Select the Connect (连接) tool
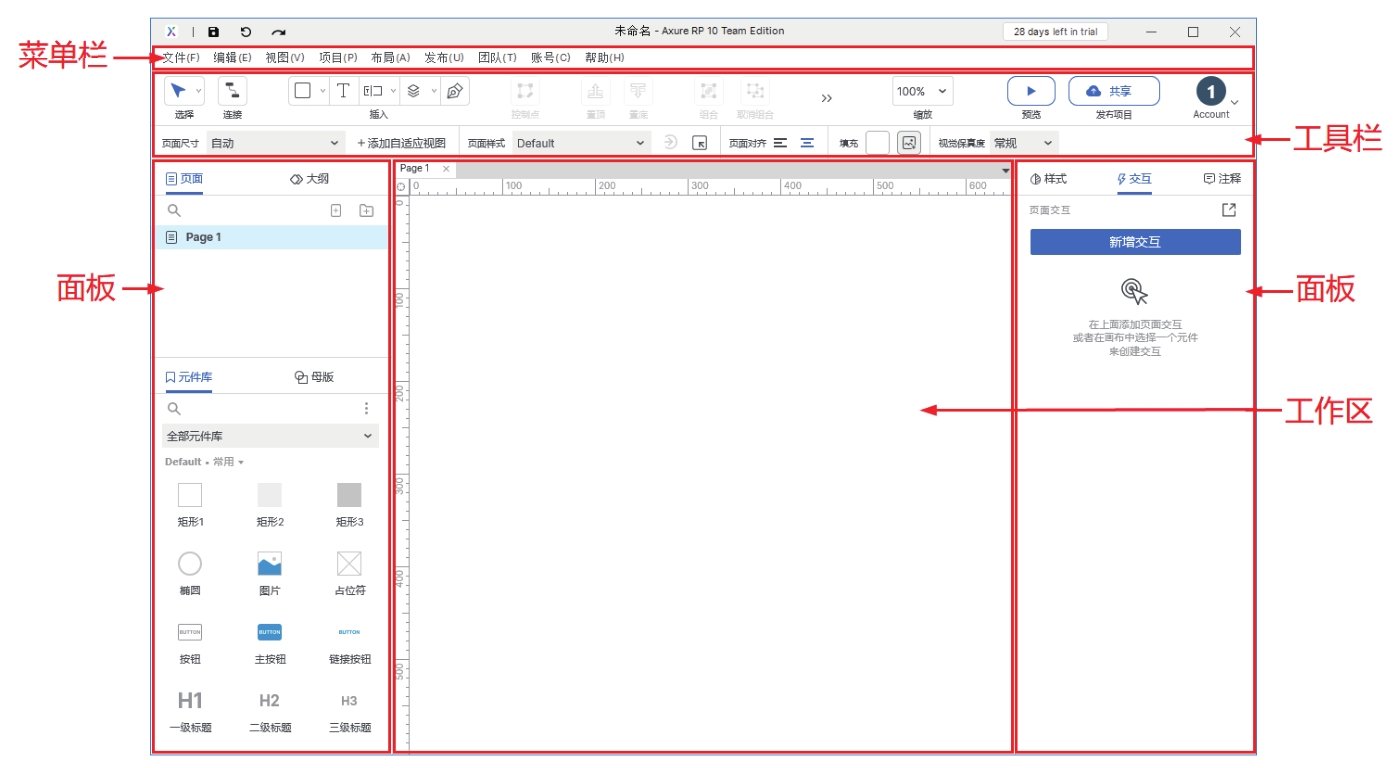 [x=232, y=92]
